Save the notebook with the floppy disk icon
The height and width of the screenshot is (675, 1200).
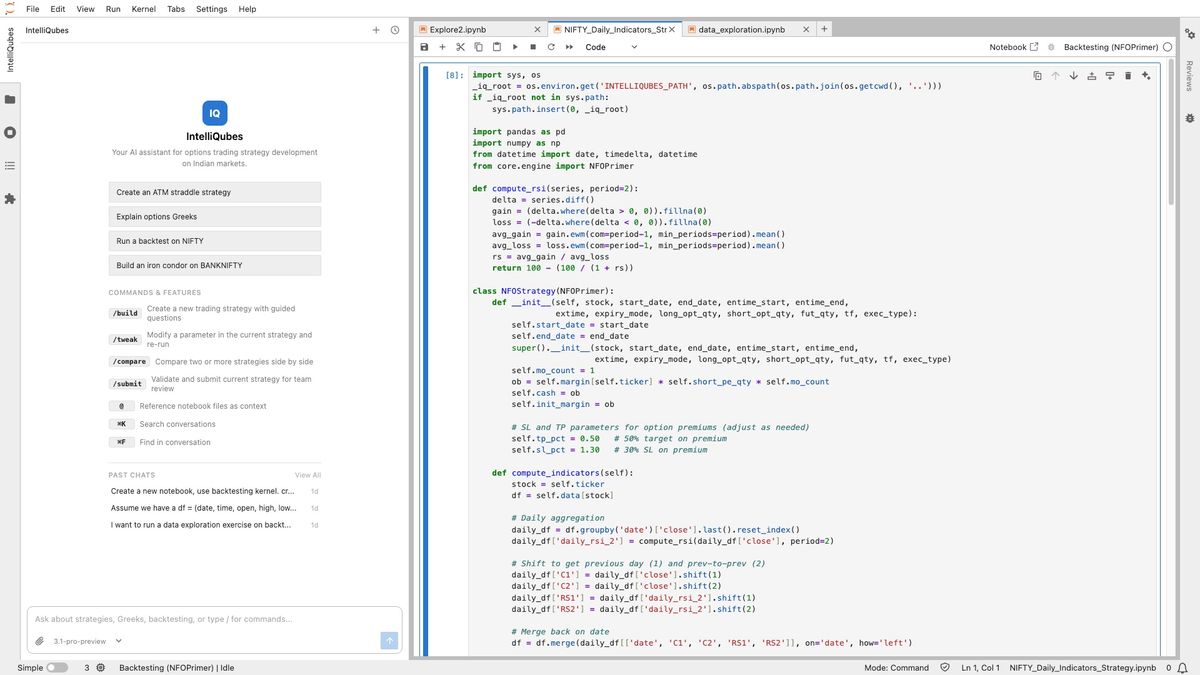(x=424, y=47)
